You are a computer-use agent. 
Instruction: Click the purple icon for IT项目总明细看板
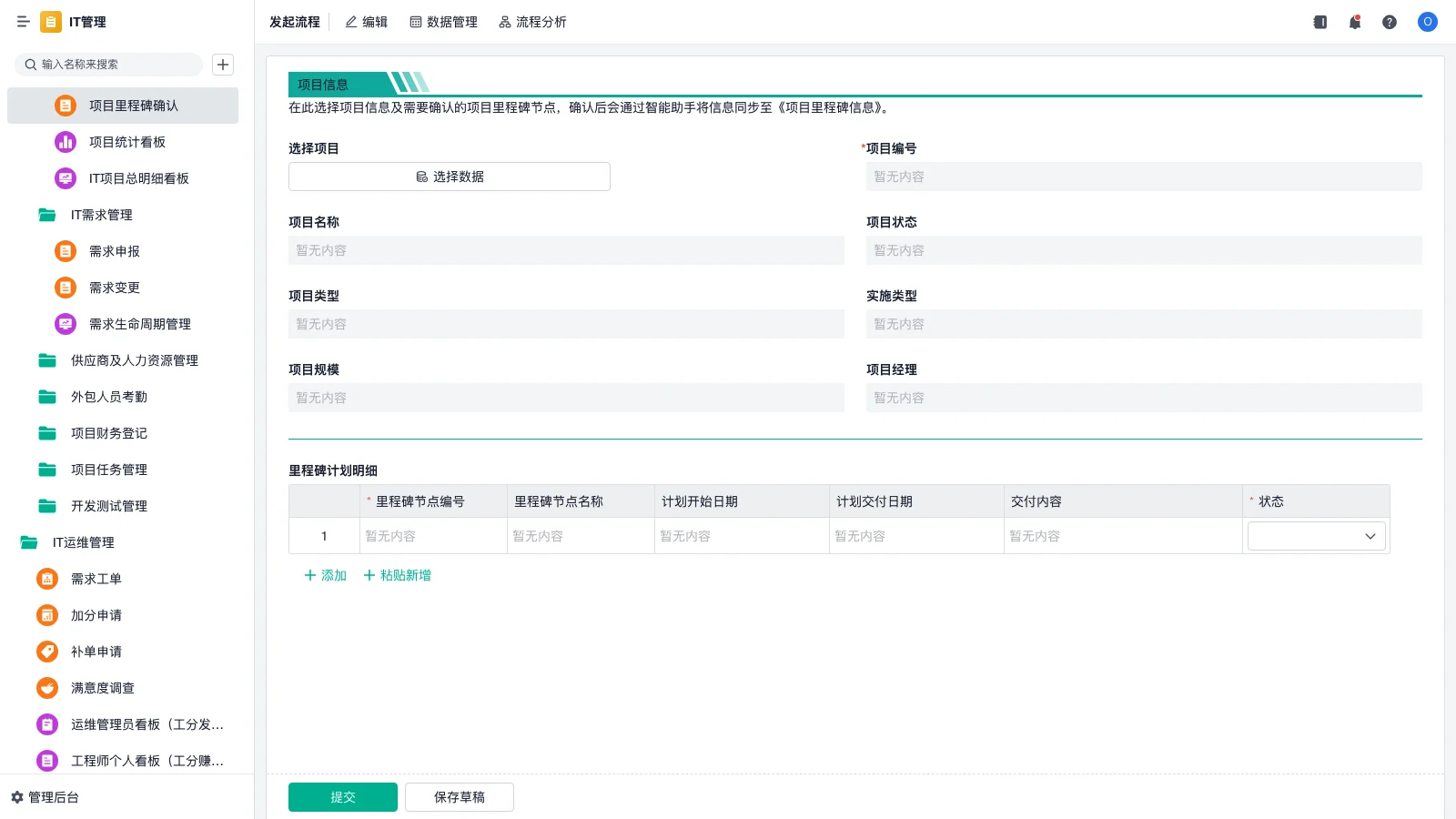[x=66, y=178]
